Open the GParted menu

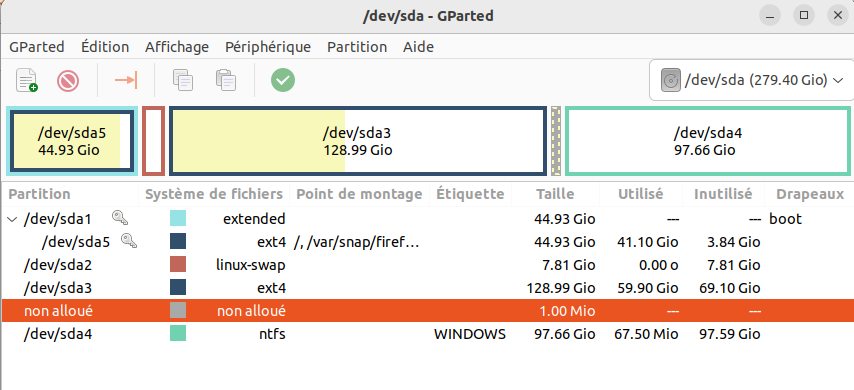coord(36,47)
